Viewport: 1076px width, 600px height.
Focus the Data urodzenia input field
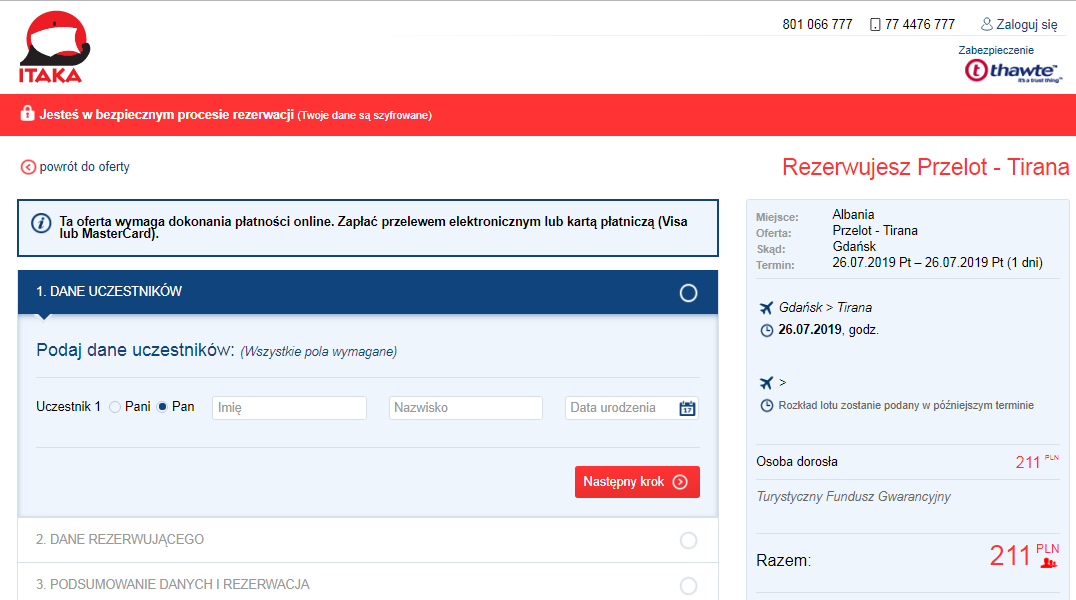pyautogui.click(x=631, y=408)
